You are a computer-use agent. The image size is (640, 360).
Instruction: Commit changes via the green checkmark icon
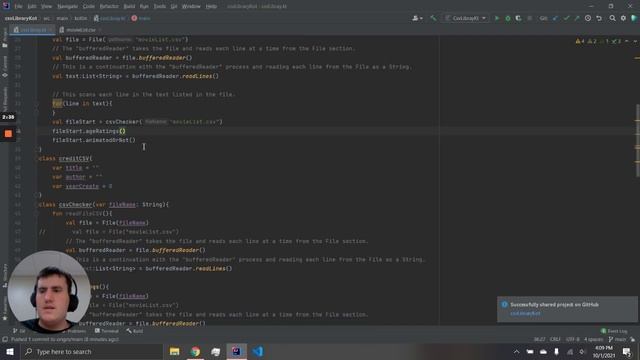(x=566, y=18)
